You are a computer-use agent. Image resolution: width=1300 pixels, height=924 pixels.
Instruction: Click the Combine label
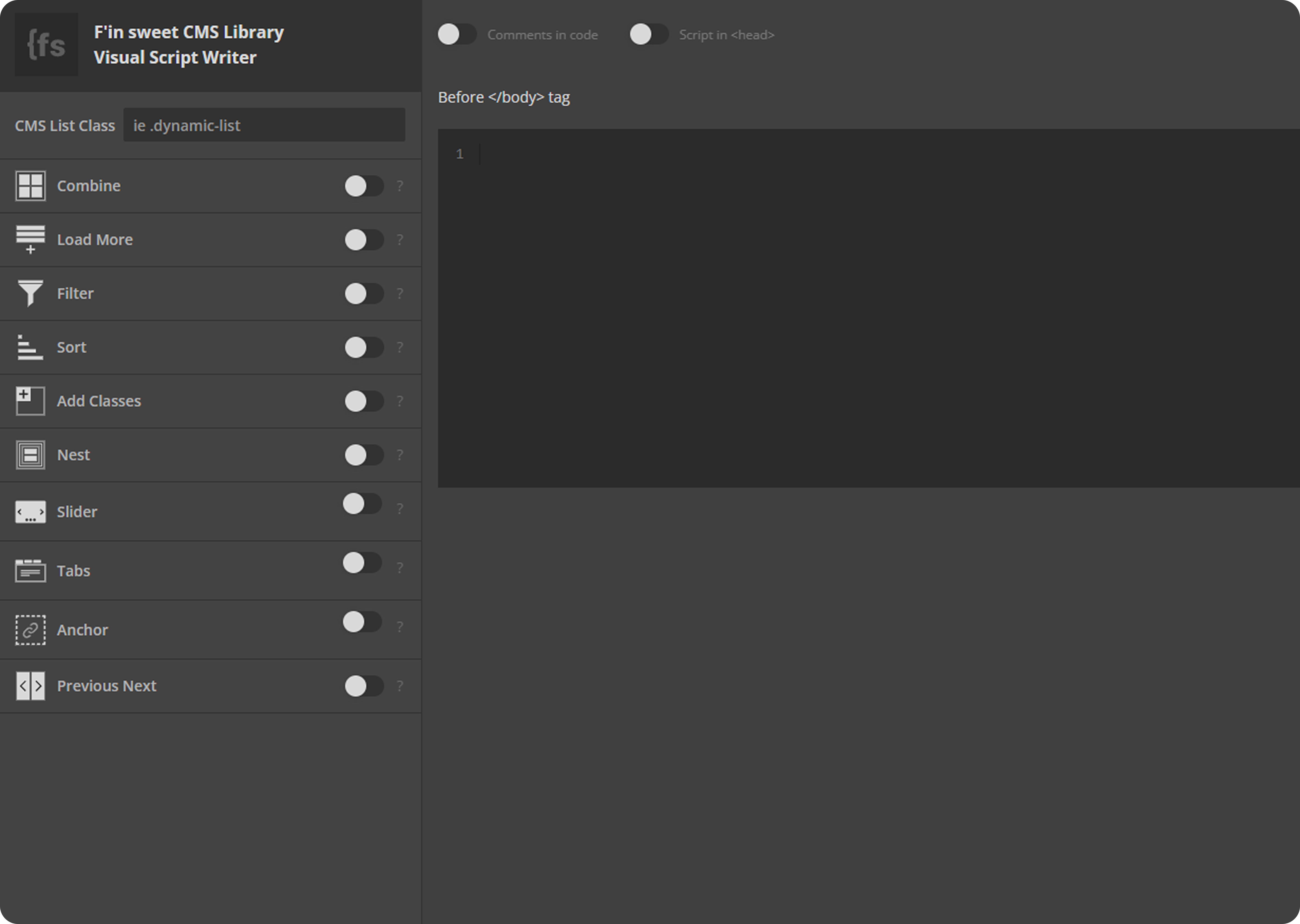(89, 186)
